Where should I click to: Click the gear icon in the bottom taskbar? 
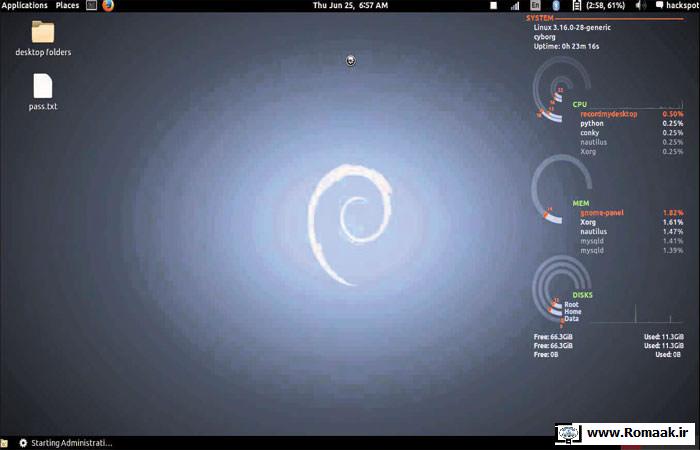[x=23, y=443]
